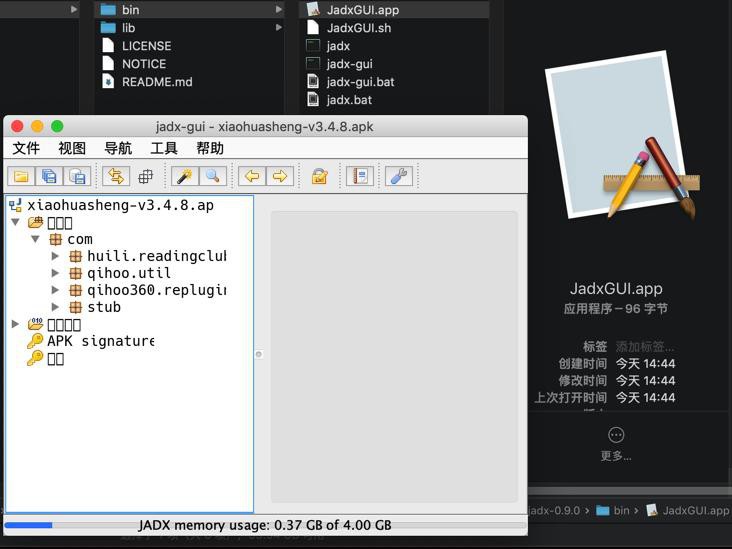
Task: Expand the bin folder arrow in Finder
Action: pos(279,9)
